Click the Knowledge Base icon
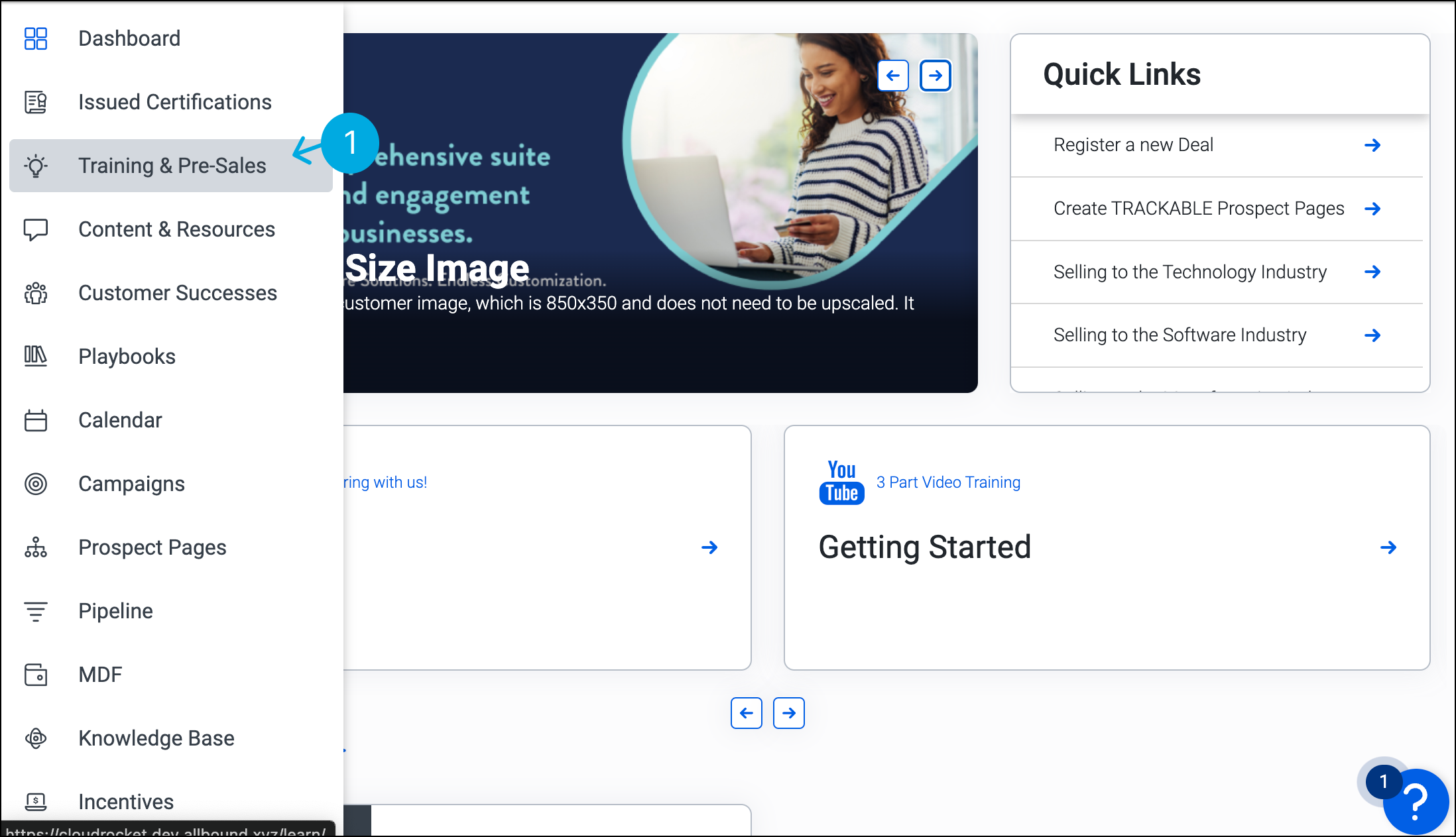This screenshot has width=1456, height=837. pyautogui.click(x=36, y=738)
